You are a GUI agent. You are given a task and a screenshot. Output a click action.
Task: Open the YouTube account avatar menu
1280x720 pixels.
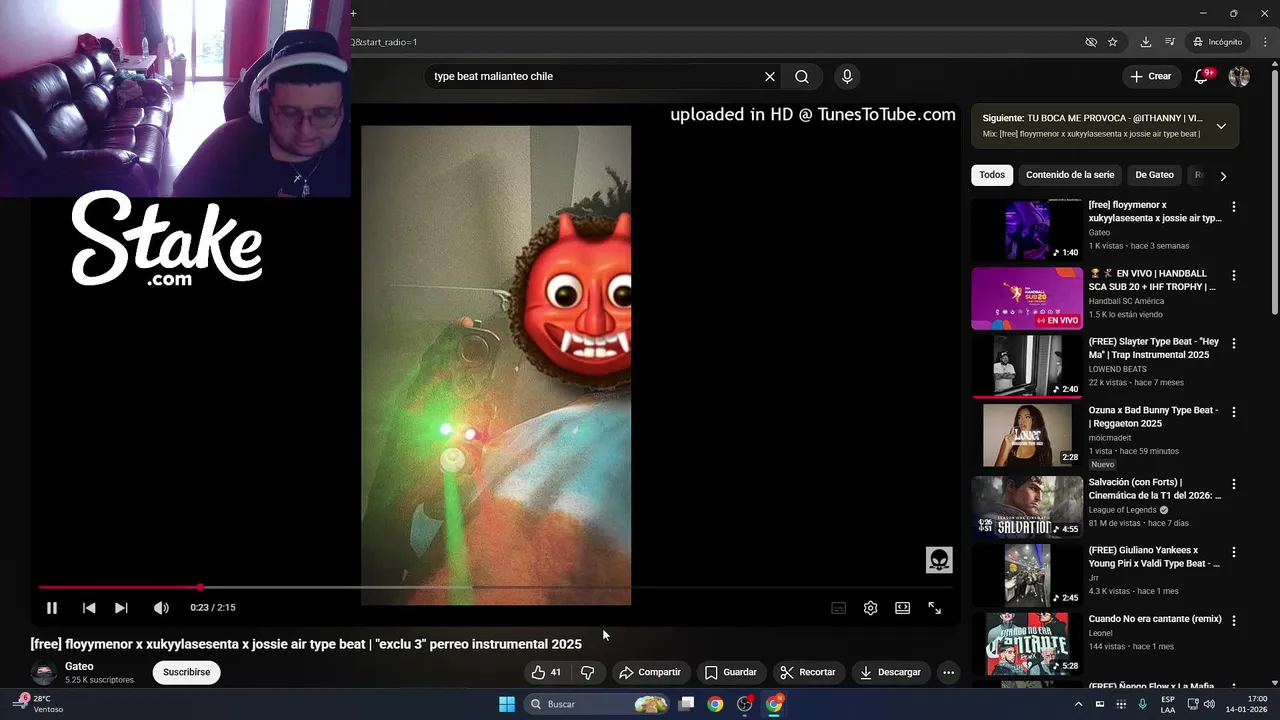tap(1239, 77)
